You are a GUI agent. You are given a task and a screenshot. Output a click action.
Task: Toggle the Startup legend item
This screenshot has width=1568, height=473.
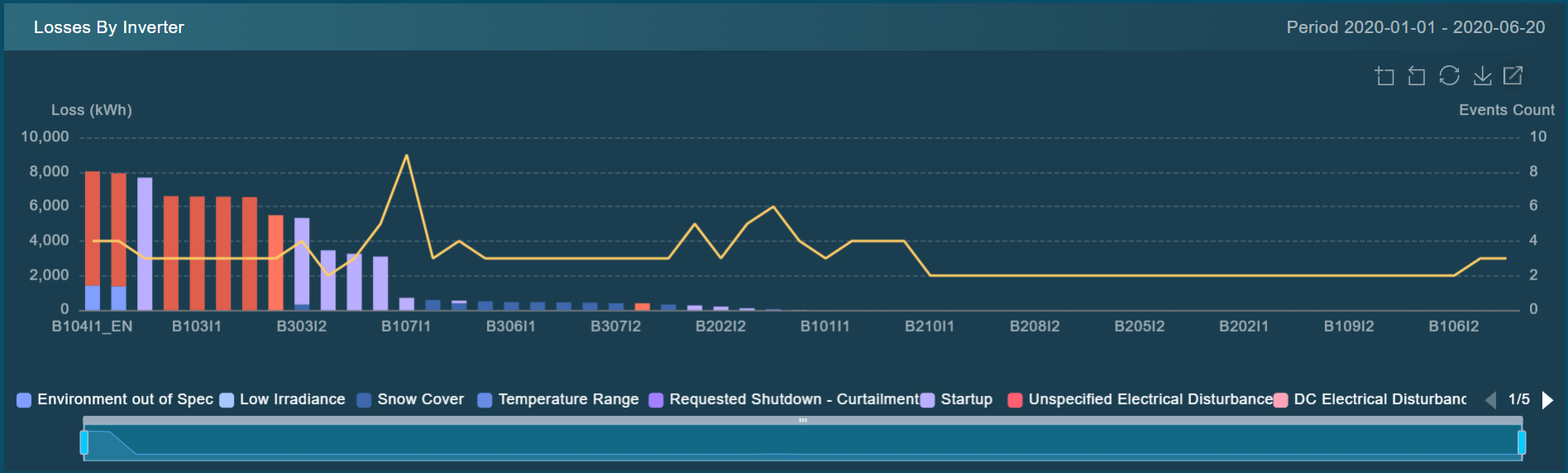click(x=956, y=399)
